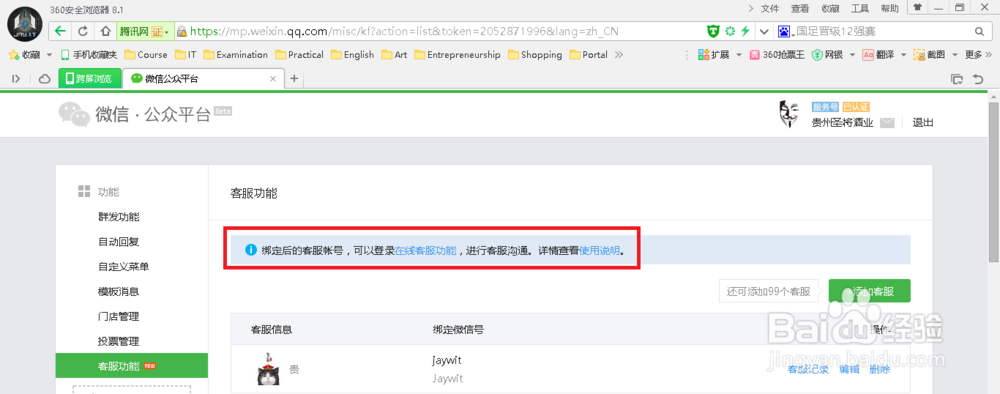Open the Practical bookmark folder

[300, 55]
